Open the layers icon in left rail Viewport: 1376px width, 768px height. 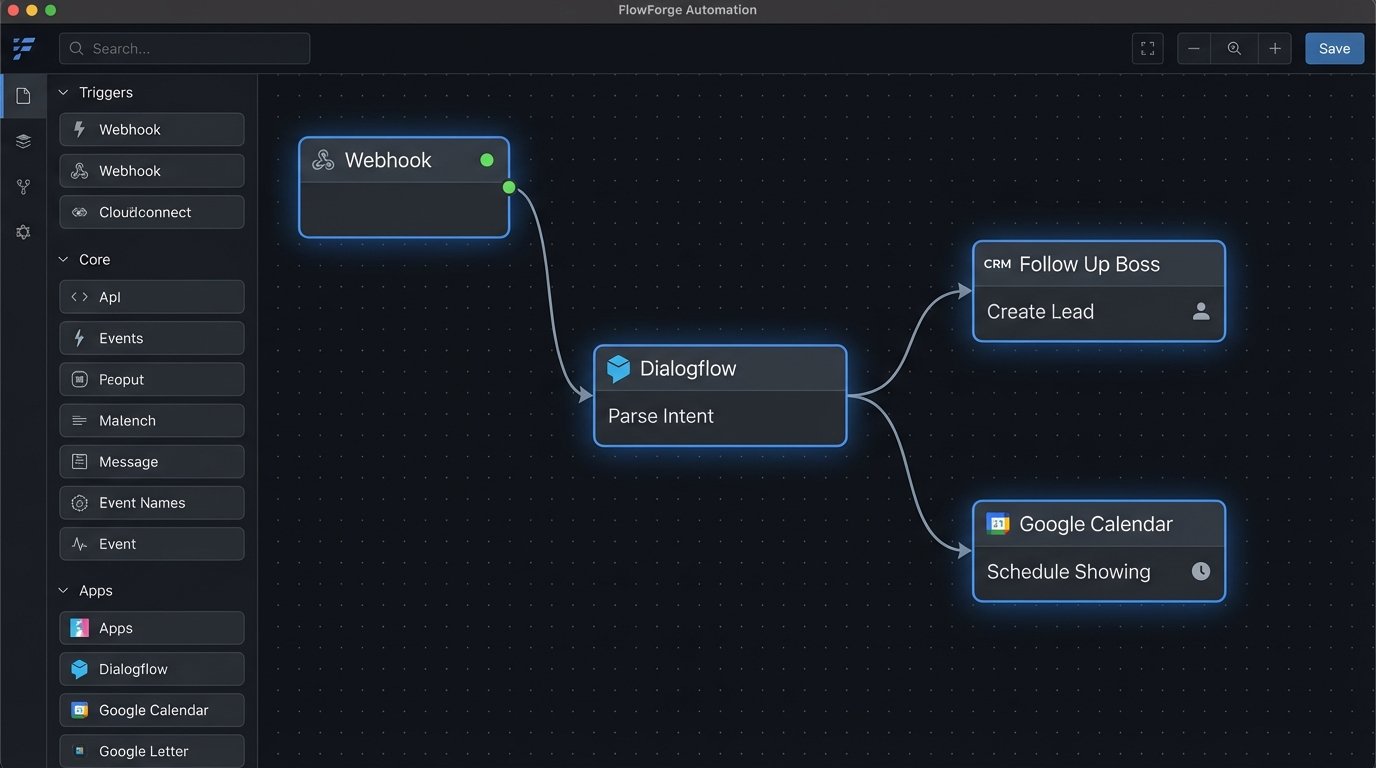click(x=23, y=141)
